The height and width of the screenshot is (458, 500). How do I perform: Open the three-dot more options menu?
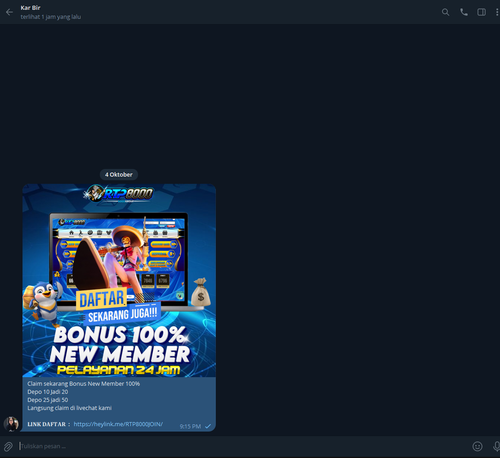pyautogui.click(x=497, y=12)
